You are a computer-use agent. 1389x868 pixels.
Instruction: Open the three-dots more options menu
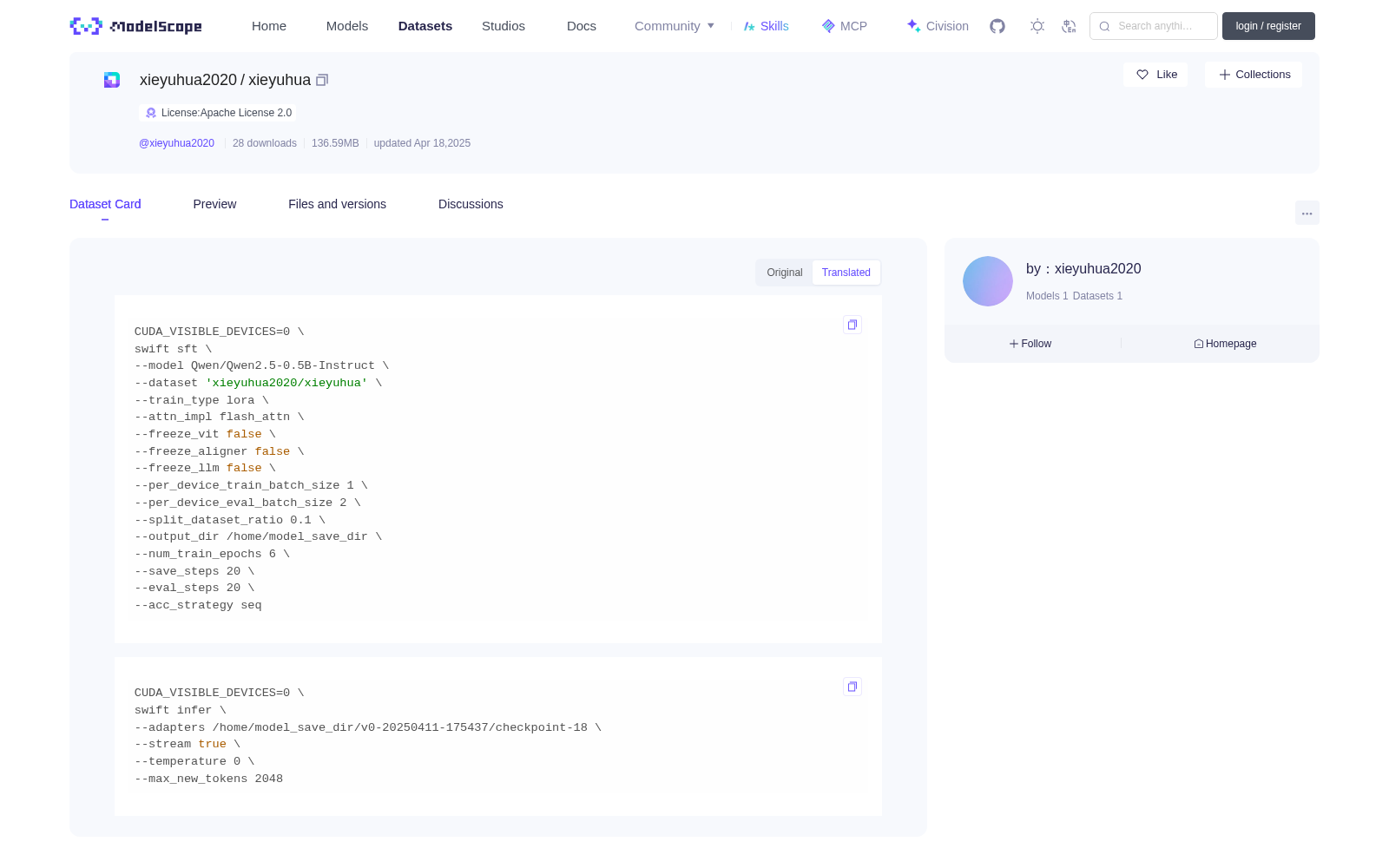[x=1307, y=214]
